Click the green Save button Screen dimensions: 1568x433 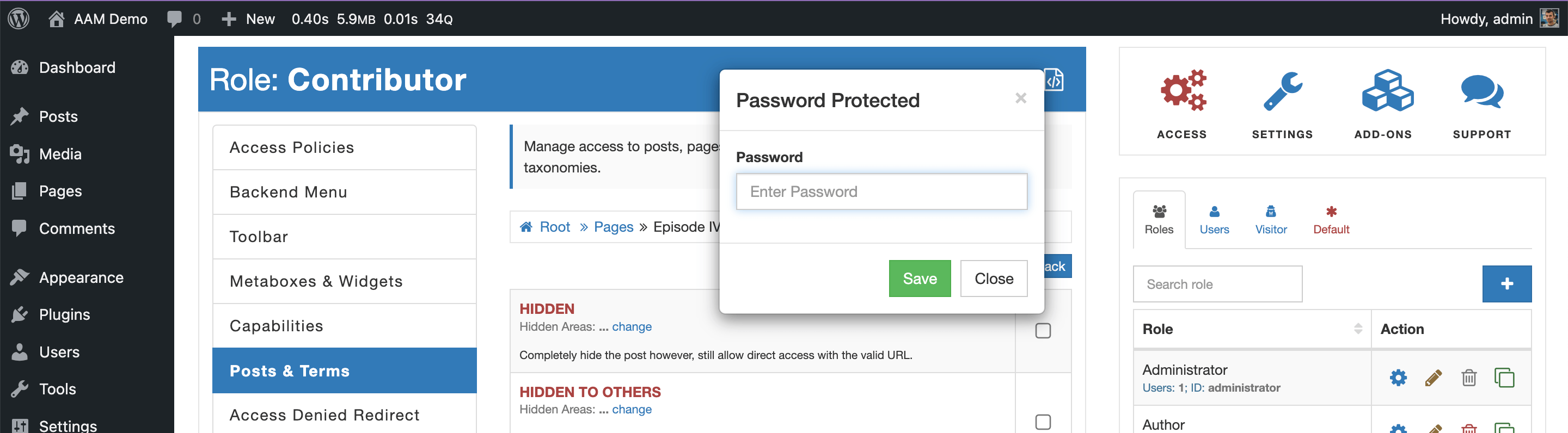pos(919,279)
